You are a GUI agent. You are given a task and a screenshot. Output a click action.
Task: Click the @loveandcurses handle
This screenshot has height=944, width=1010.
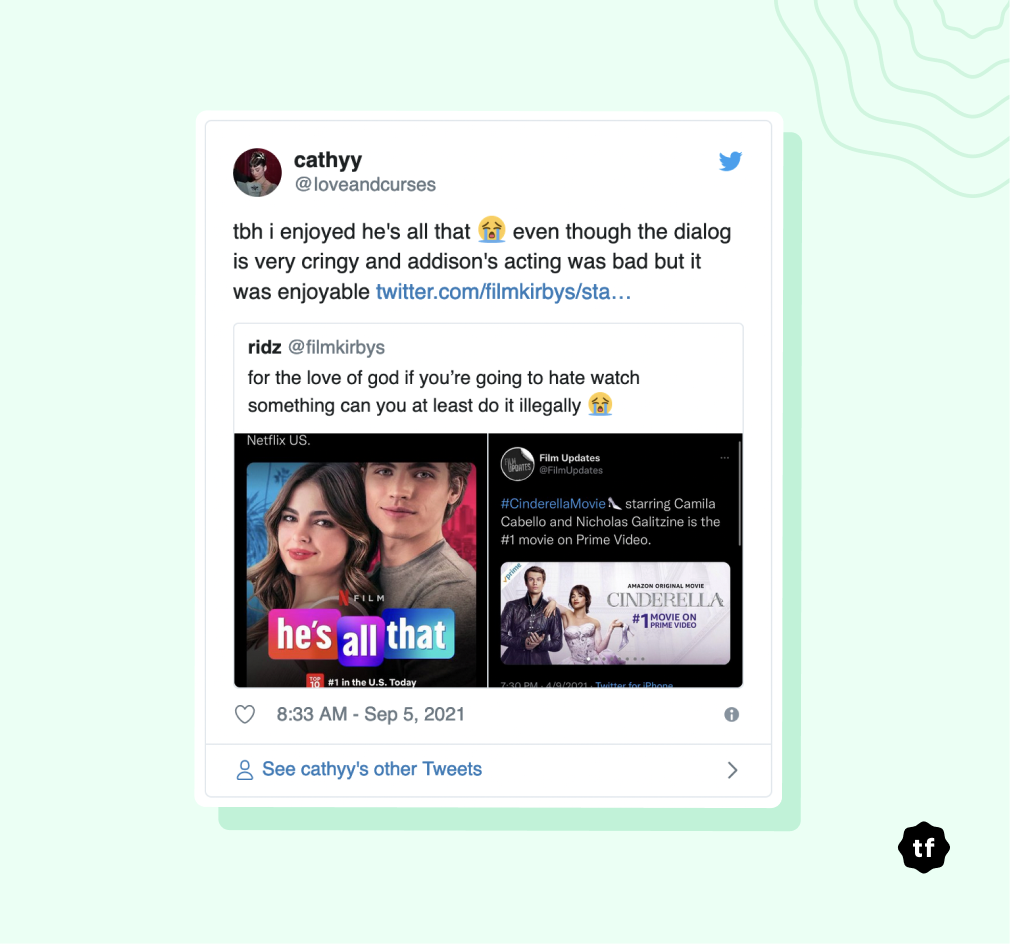[x=365, y=185]
